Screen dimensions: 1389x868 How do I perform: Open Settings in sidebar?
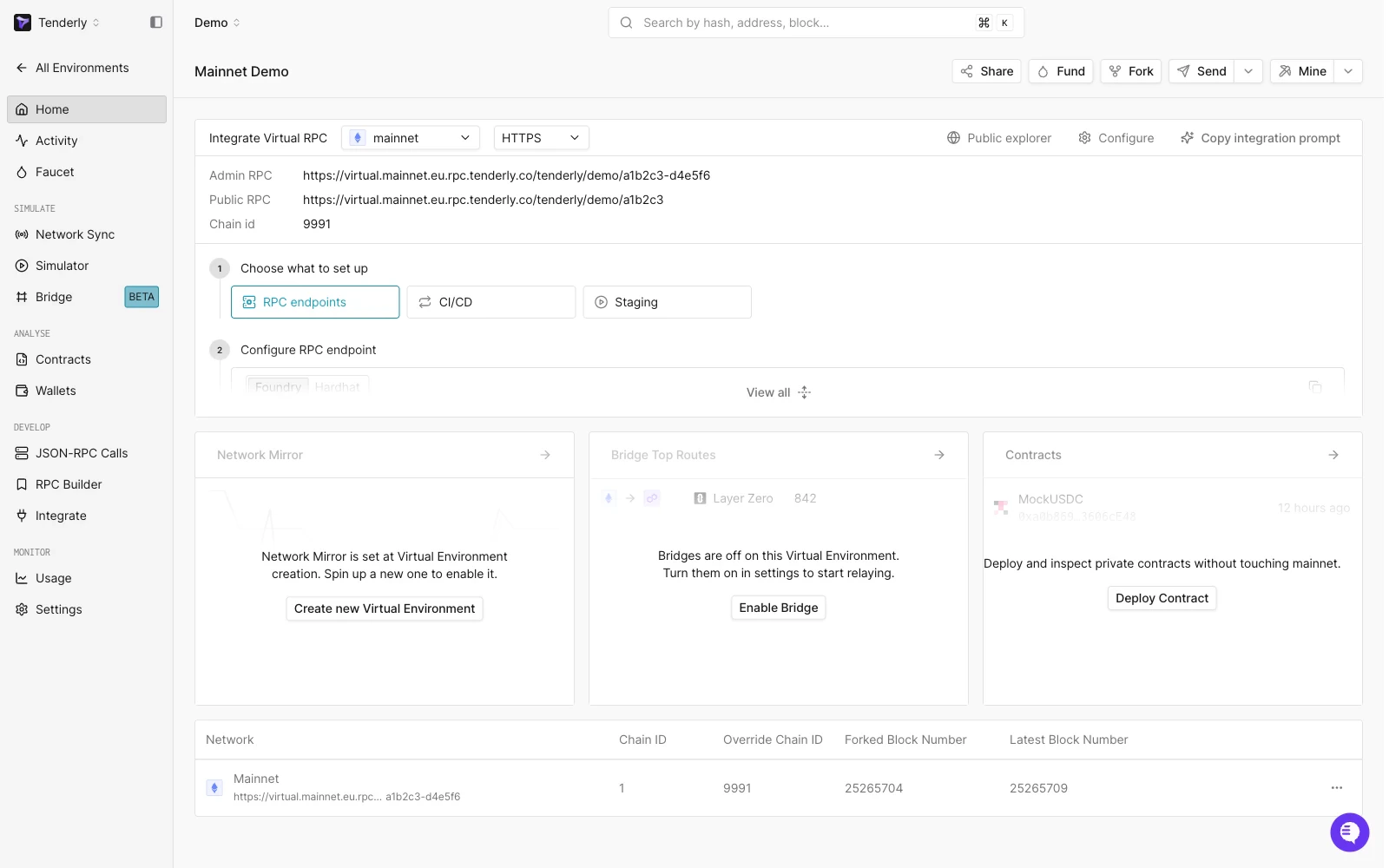[87, 609]
